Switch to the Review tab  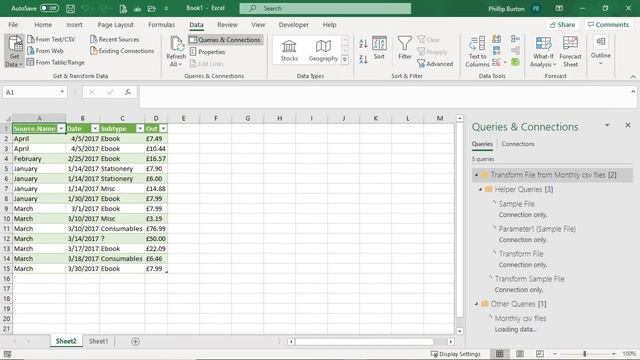pyautogui.click(x=227, y=24)
